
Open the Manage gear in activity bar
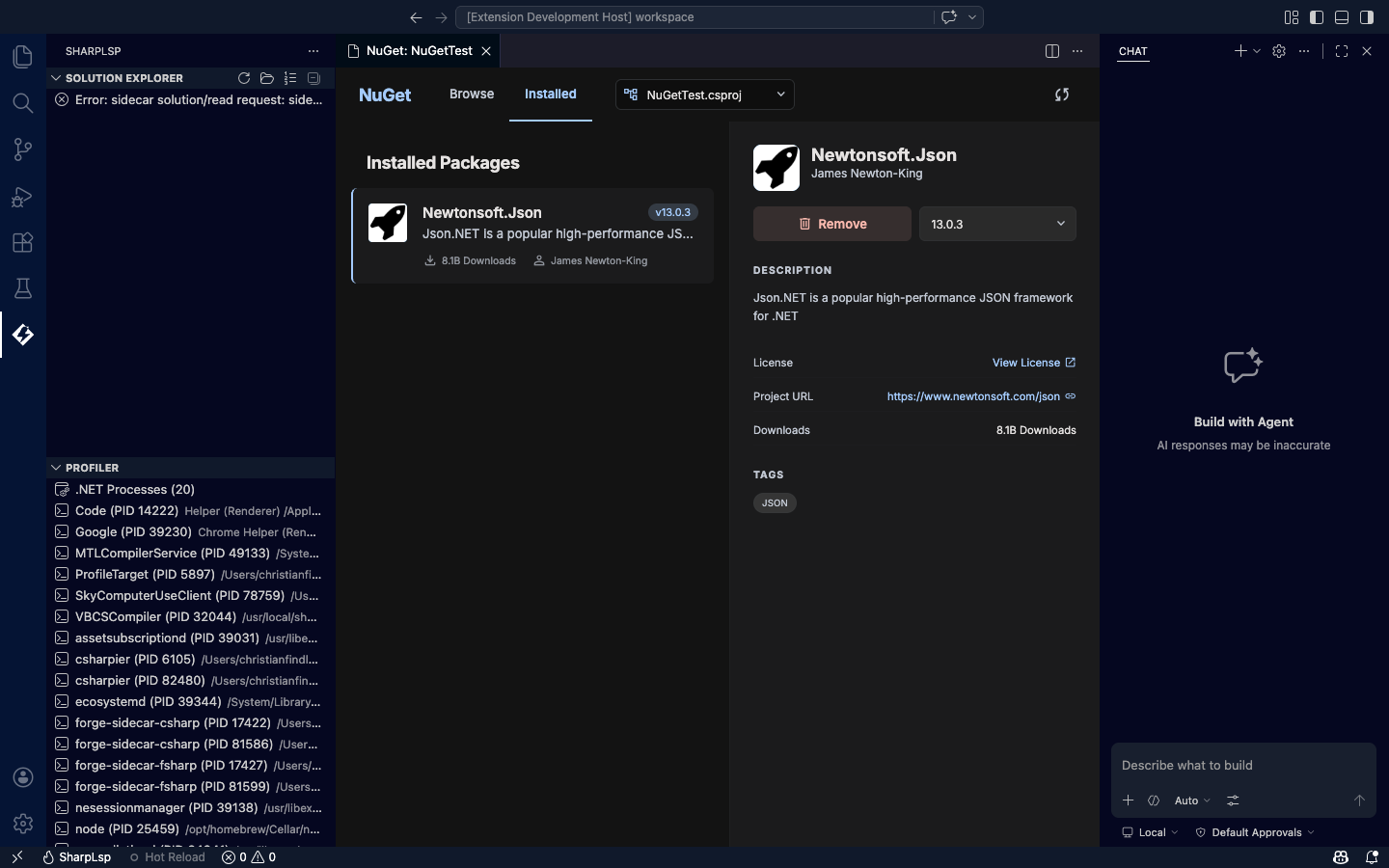23,824
